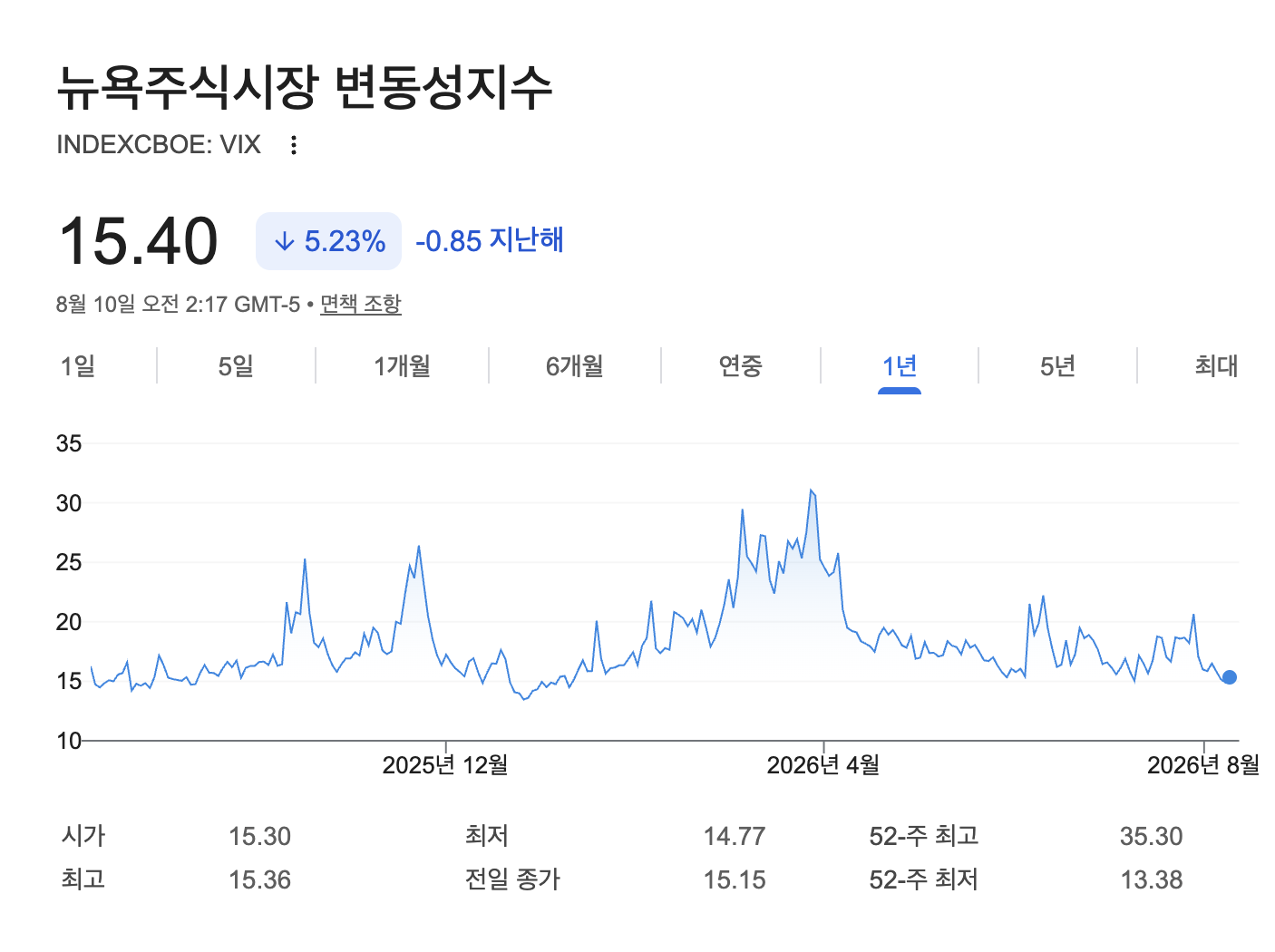Select the 1일 time range tab

pos(78,366)
